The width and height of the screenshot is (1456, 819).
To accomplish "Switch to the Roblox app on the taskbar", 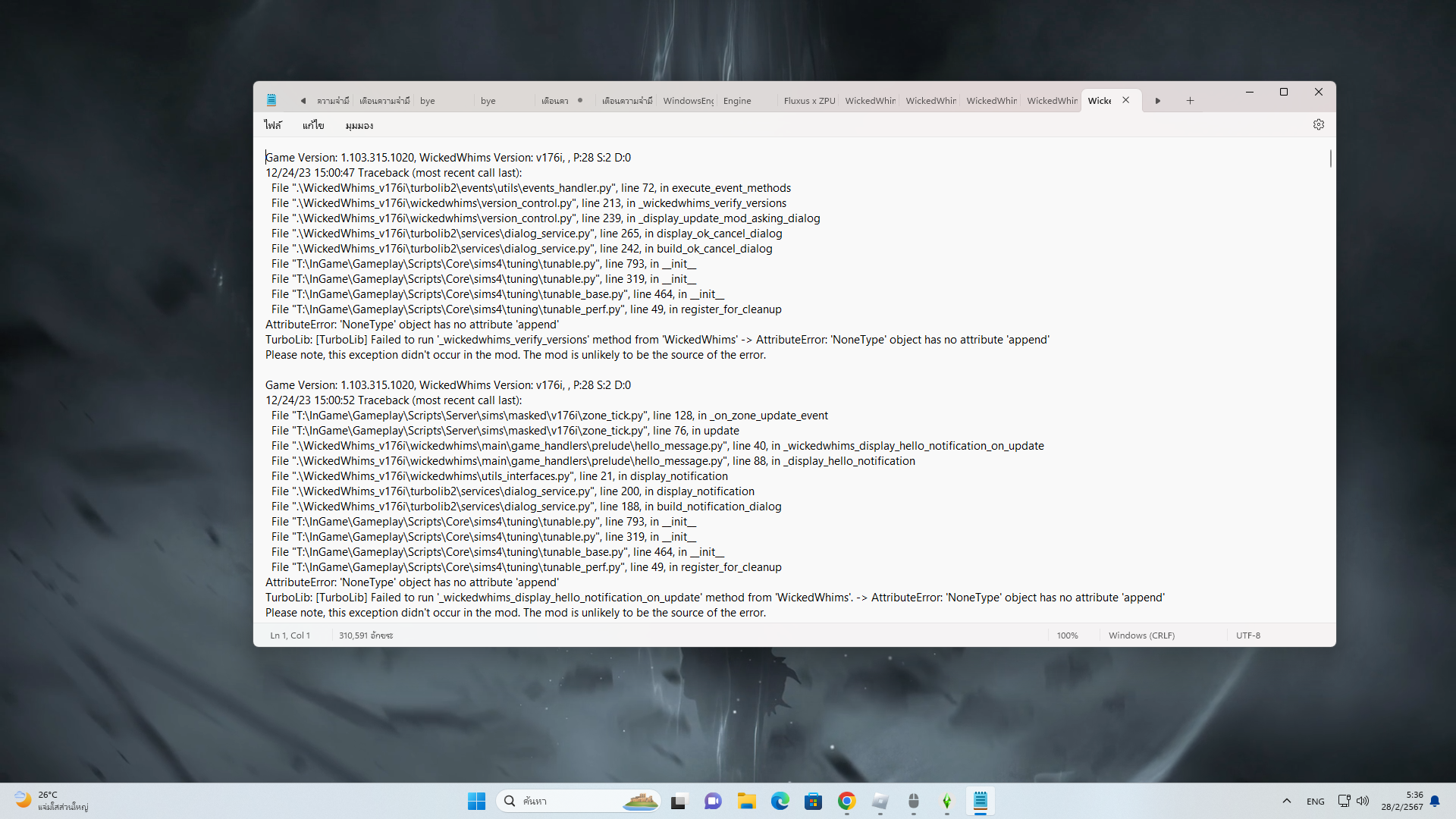I will tap(880, 801).
